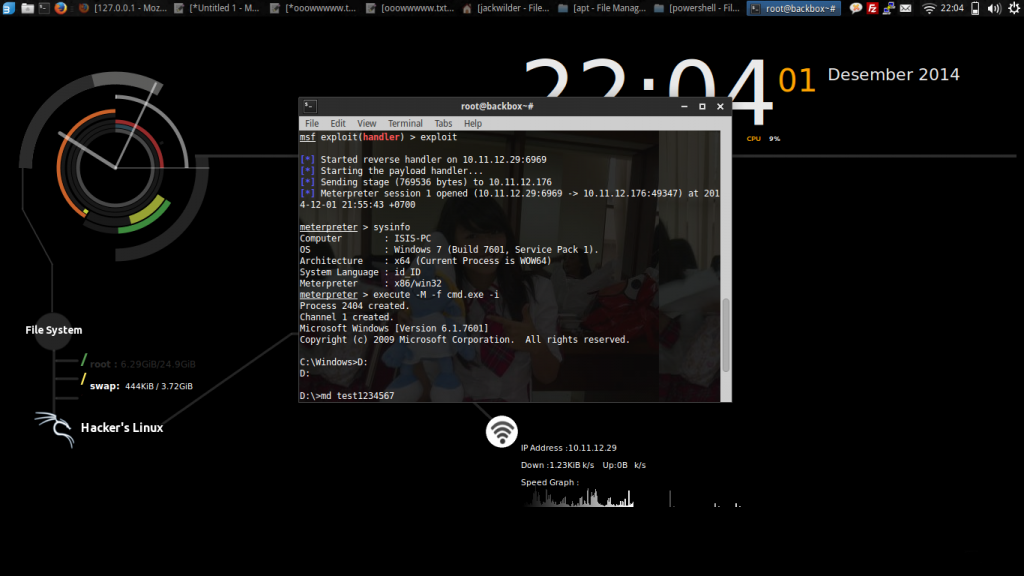Click the 'OS : Windows 7' line
The height and width of the screenshot is (576, 1024).
(449, 249)
